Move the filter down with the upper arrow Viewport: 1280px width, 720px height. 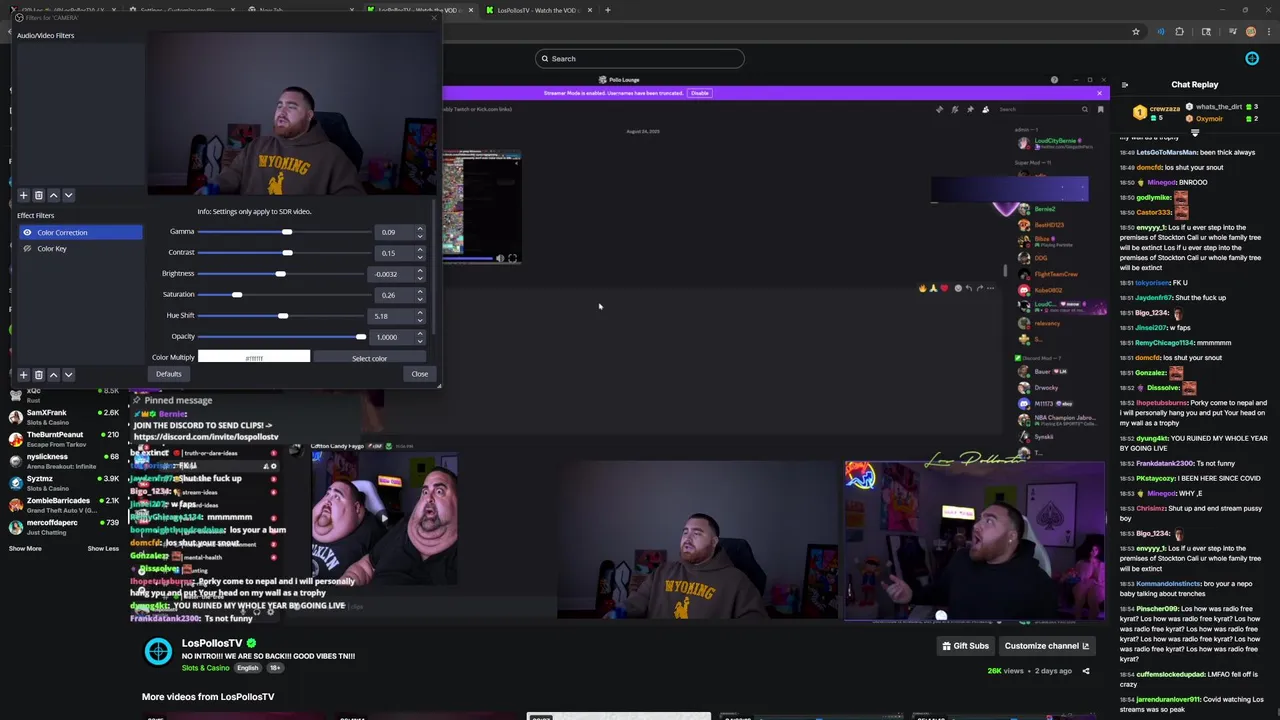(68, 195)
